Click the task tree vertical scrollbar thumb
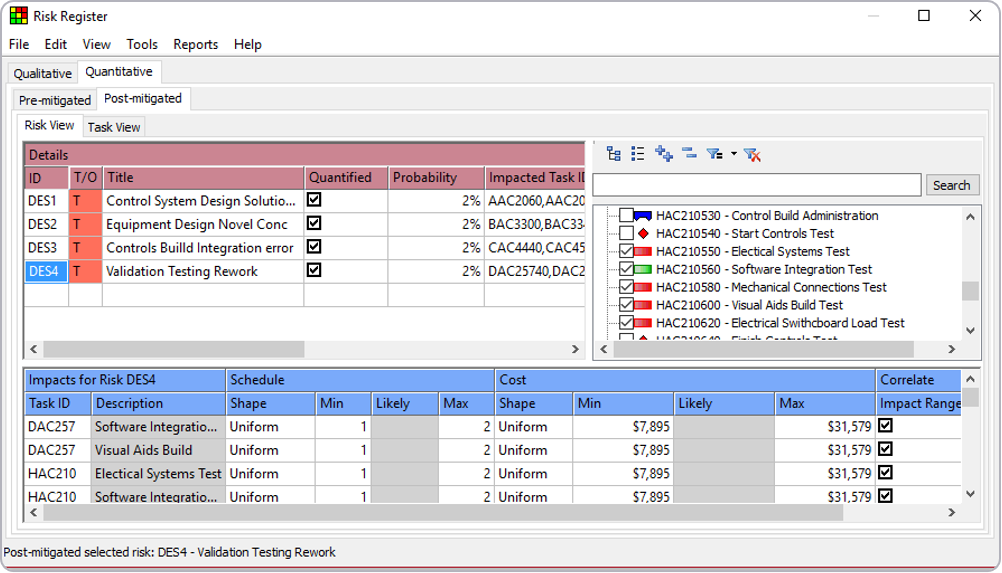The image size is (1002, 573). 971,291
